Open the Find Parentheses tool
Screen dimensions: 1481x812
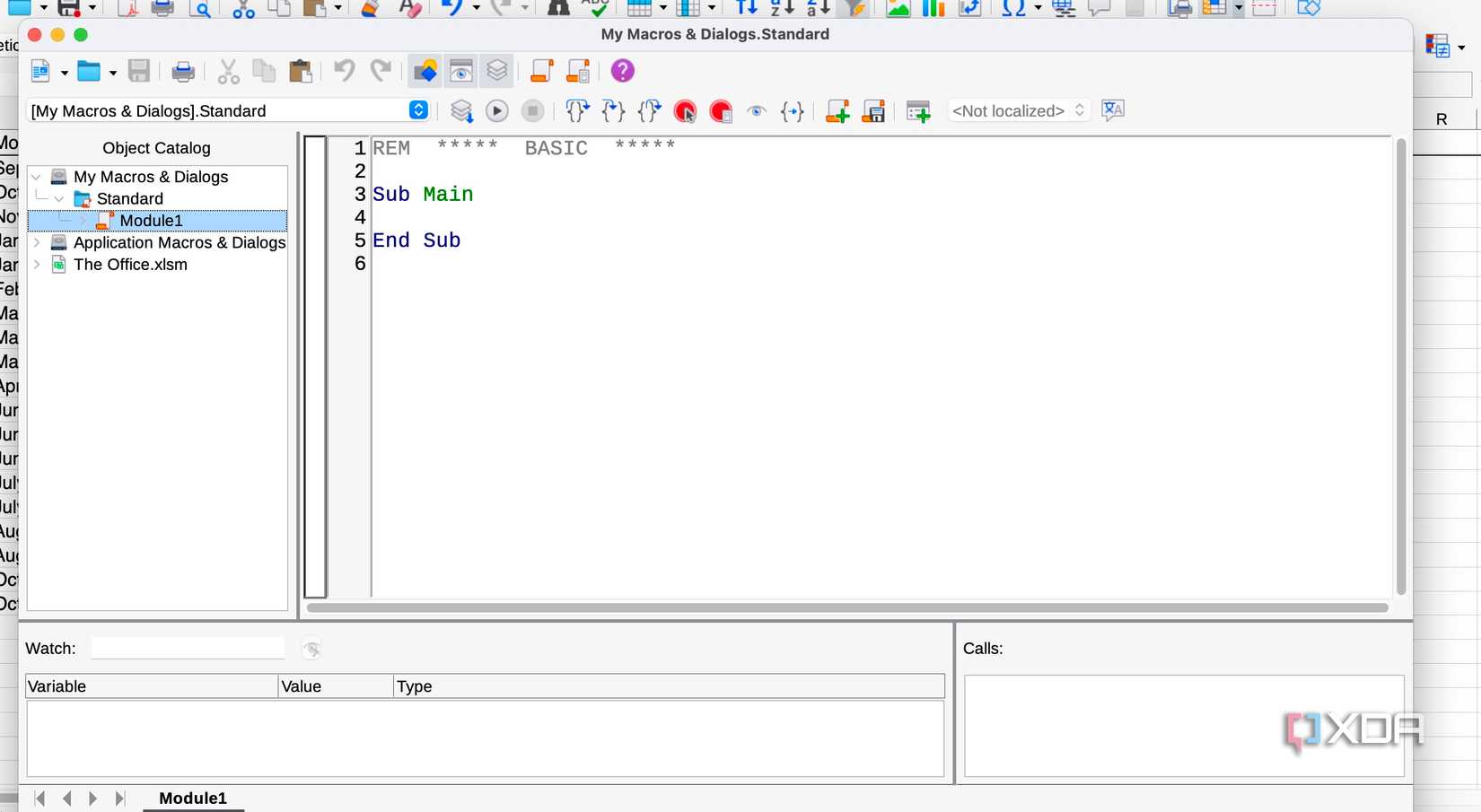(x=793, y=110)
